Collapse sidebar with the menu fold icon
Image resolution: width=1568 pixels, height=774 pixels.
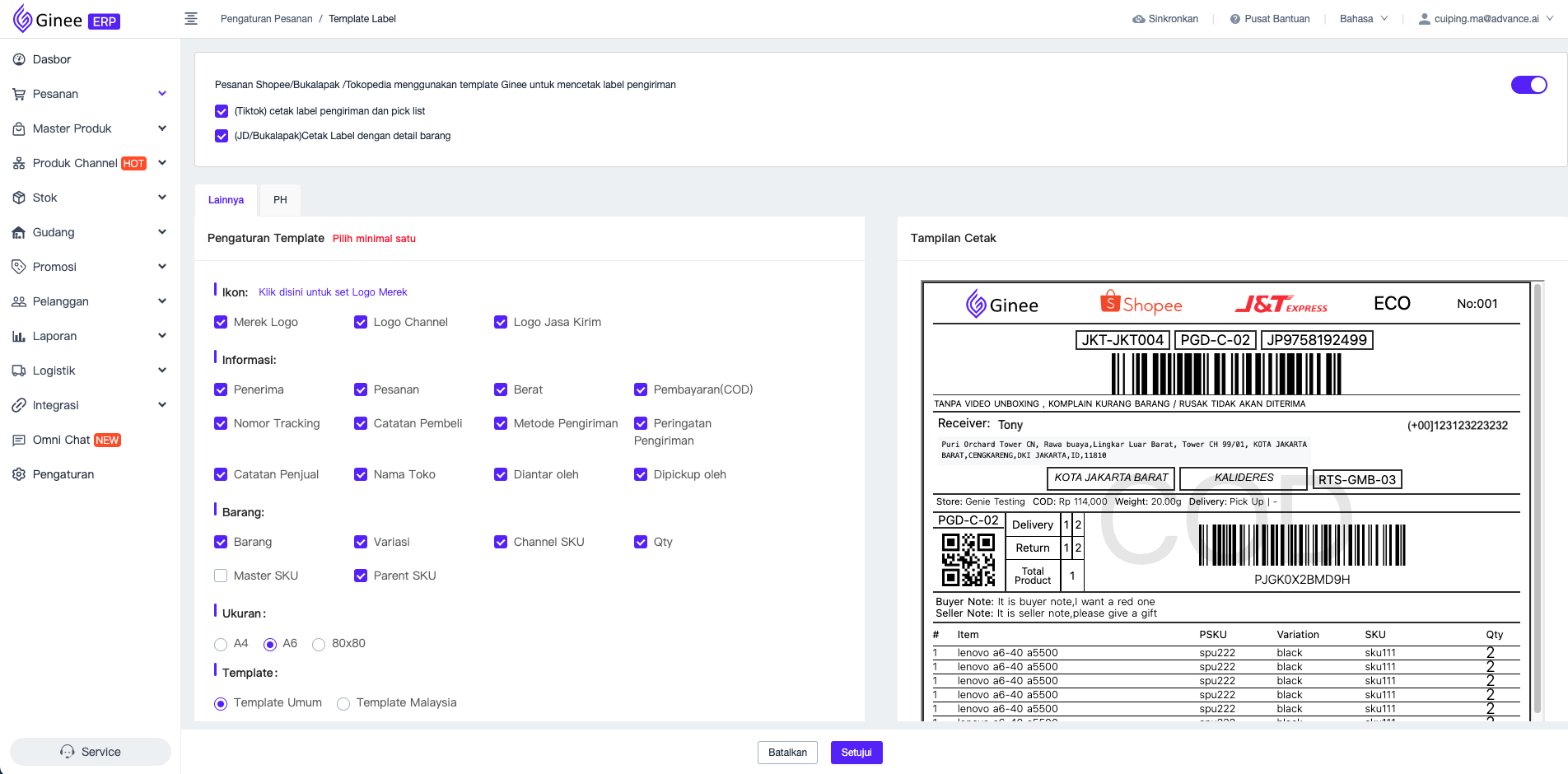point(191,19)
